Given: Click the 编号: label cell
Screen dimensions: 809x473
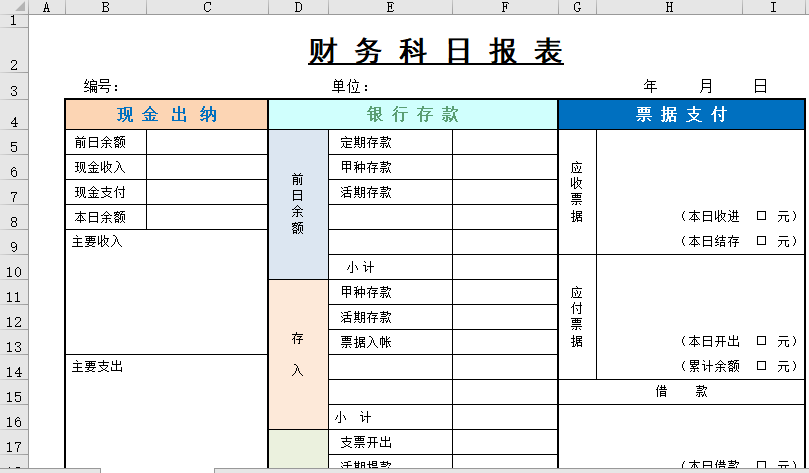Looking at the screenshot, I should [102, 87].
